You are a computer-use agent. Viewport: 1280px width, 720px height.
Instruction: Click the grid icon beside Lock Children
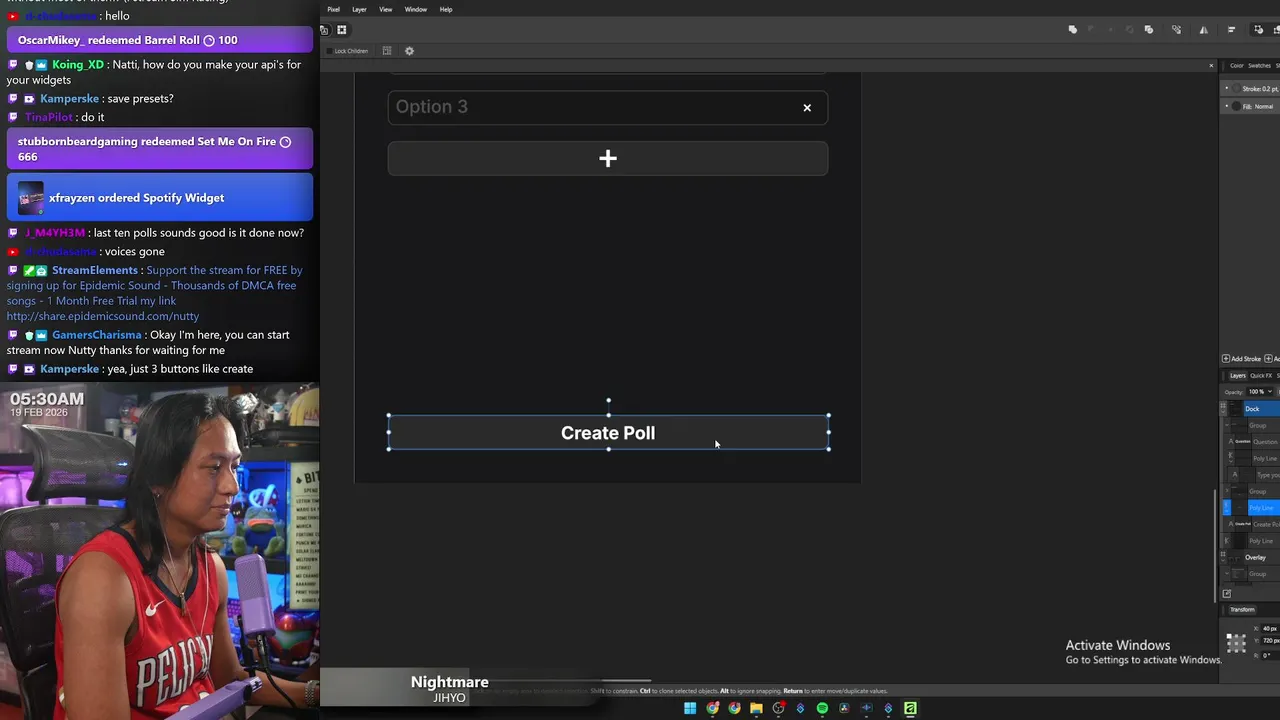coord(387,51)
